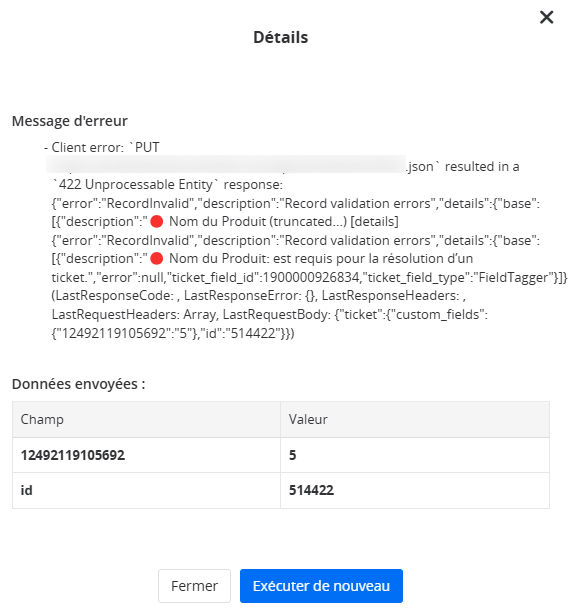Viewport: 568px width, 616px height.
Task: Select the id row label cell
Action: point(146,490)
